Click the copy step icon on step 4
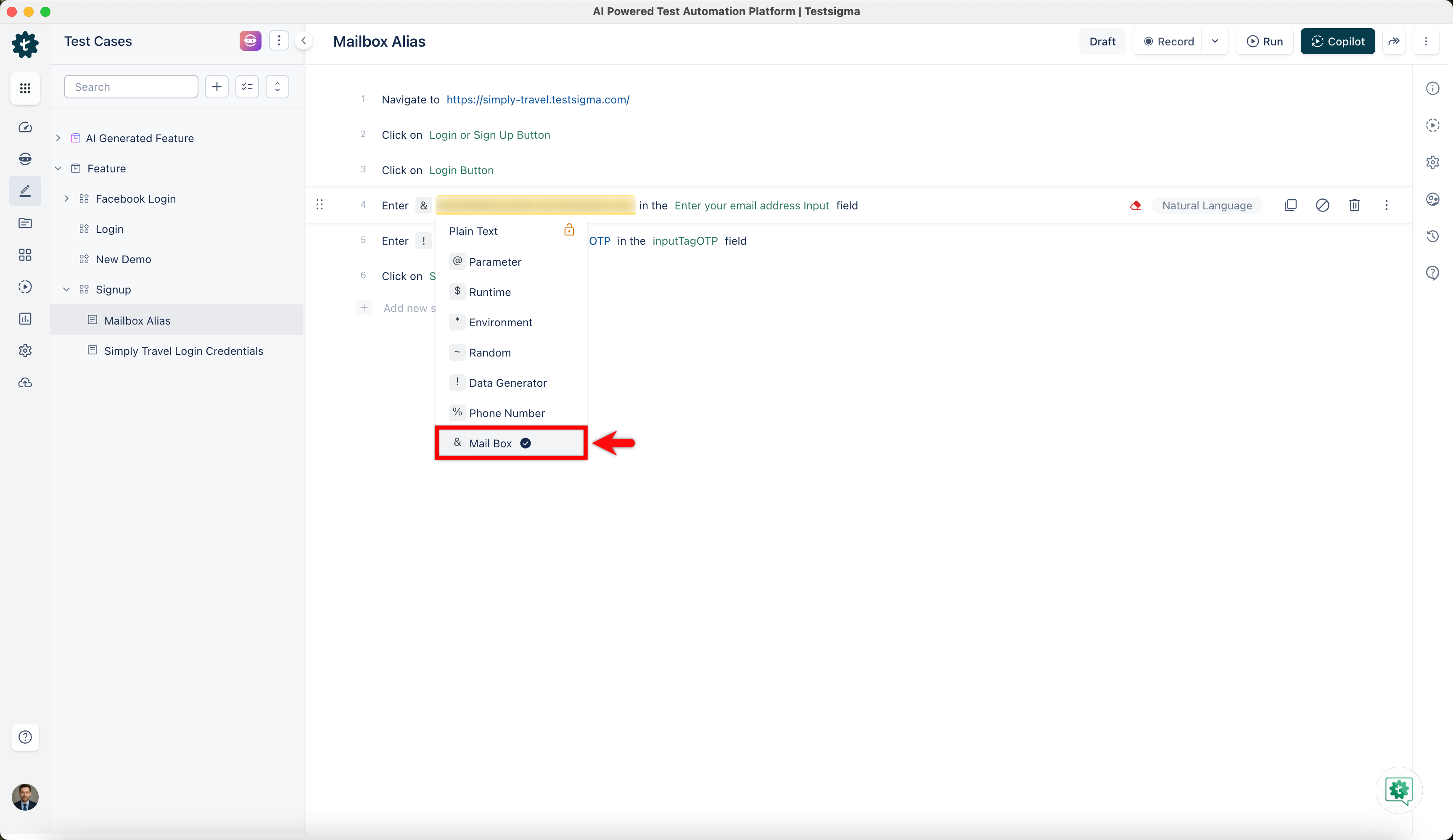This screenshot has height=840, width=1453. click(x=1290, y=205)
